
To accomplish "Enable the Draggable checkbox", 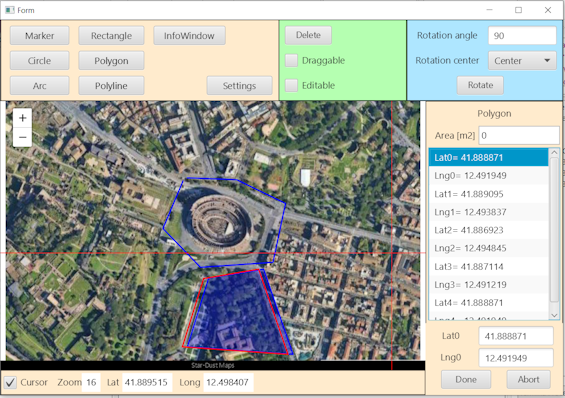I will (292, 61).
